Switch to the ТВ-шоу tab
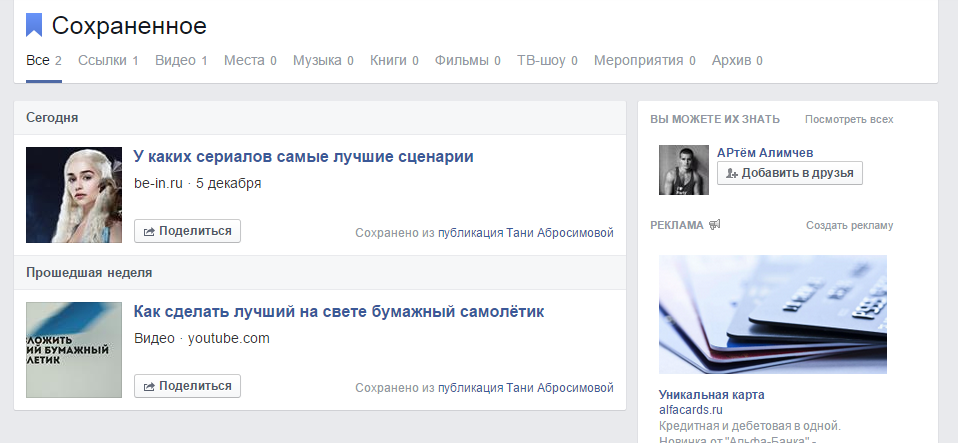The width and height of the screenshot is (958, 443). click(x=547, y=60)
